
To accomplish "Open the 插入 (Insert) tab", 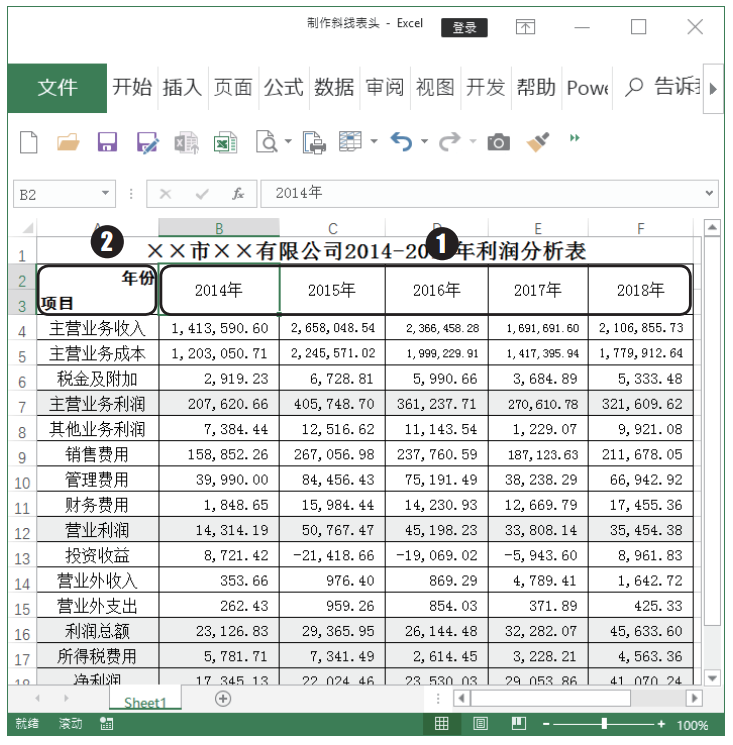I will 182,88.
